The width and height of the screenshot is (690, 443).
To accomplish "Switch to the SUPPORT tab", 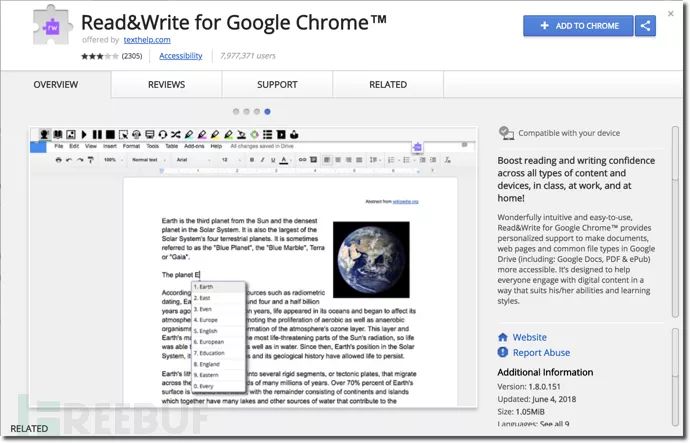I will coord(277,84).
